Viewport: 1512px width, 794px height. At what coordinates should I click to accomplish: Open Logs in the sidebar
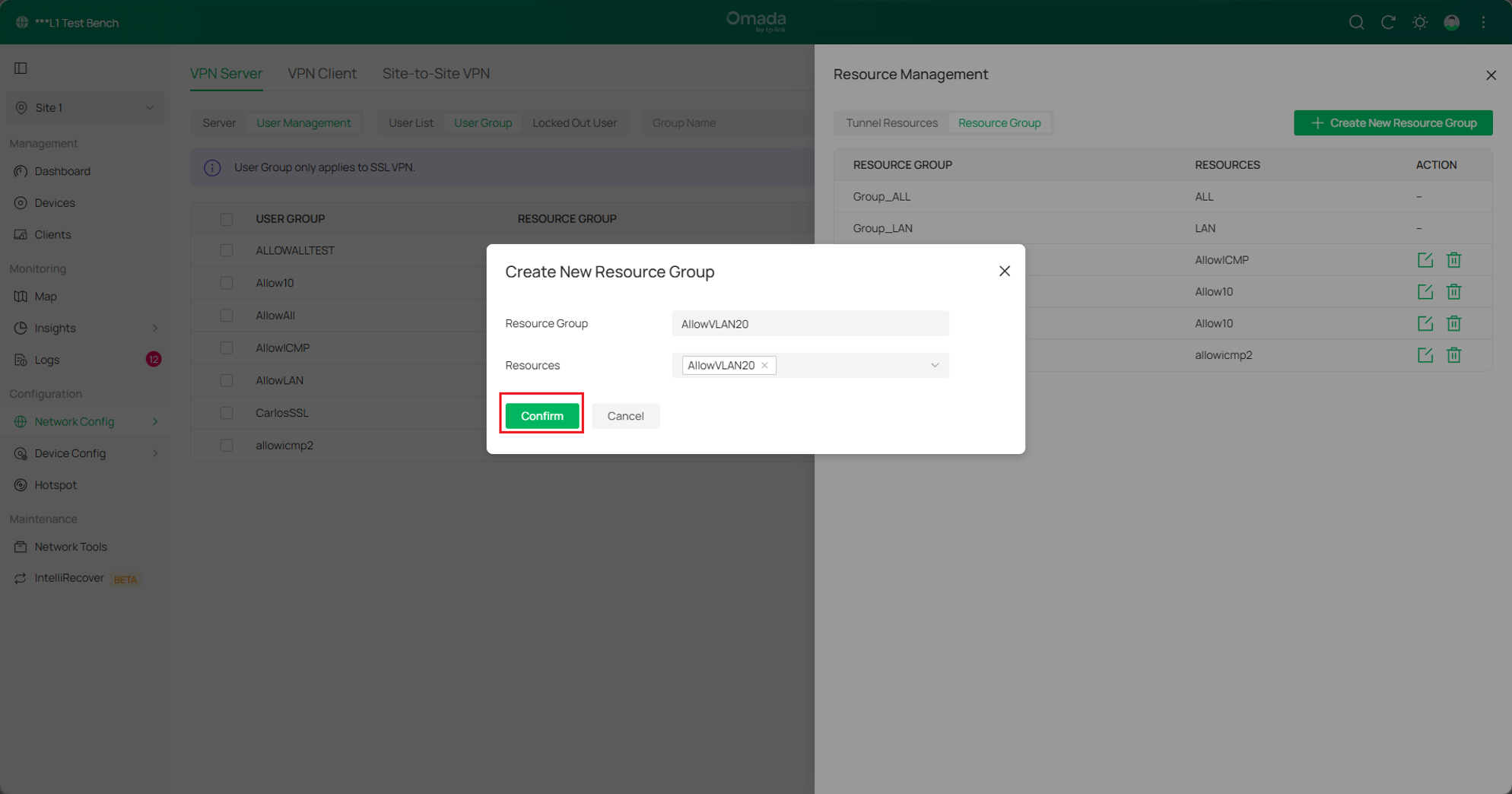(46, 360)
